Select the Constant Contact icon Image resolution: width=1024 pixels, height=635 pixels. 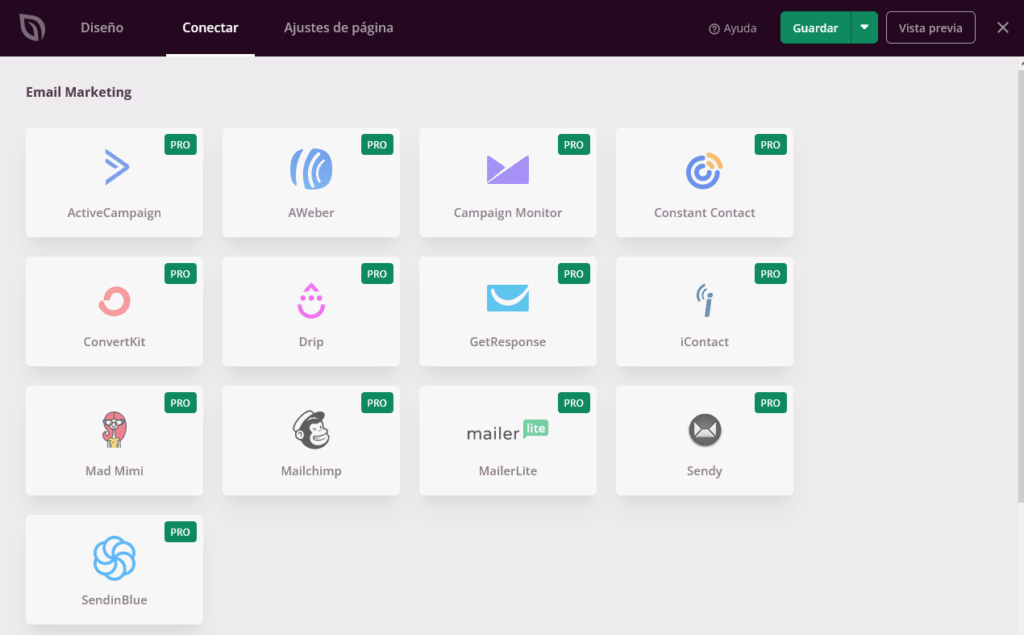tap(704, 168)
